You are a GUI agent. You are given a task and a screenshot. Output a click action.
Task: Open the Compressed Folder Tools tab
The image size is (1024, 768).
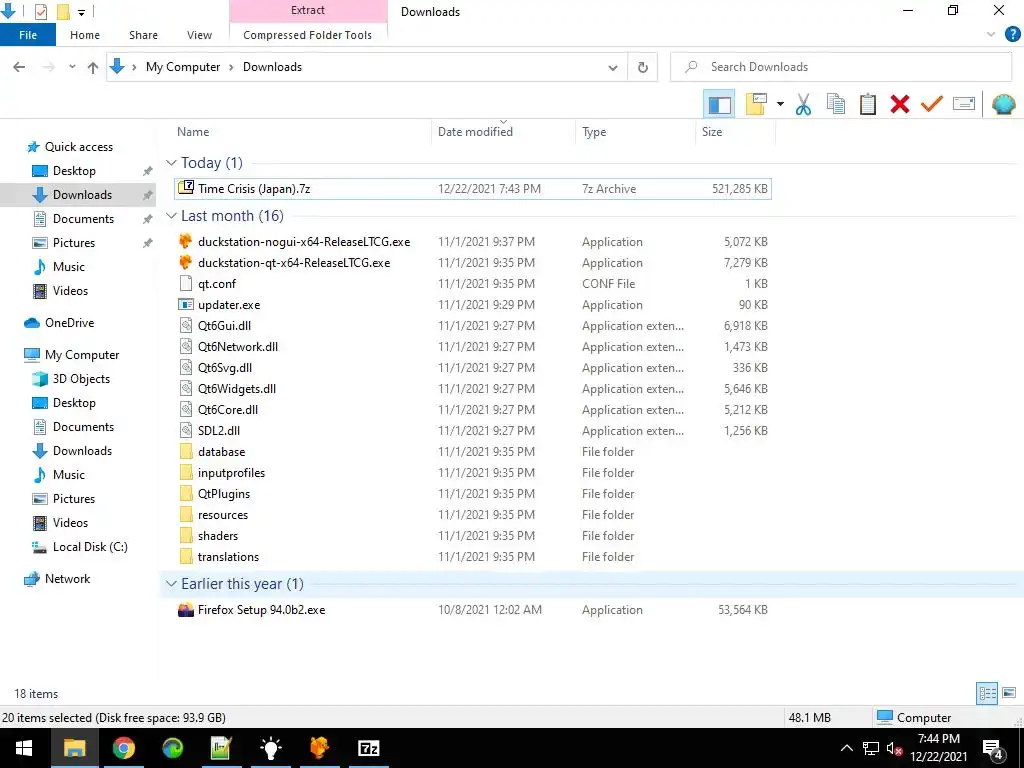click(308, 35)
